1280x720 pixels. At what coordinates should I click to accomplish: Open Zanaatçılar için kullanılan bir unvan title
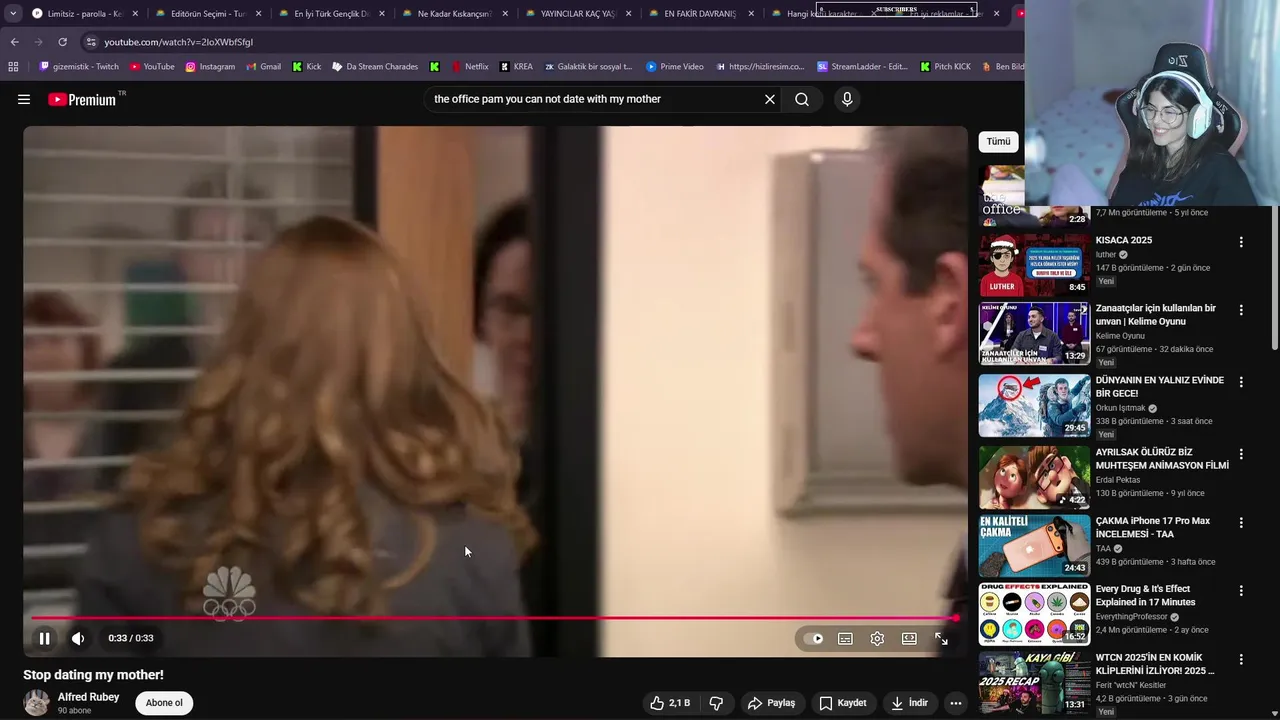pyautogui.click(x=1156, y=315)
